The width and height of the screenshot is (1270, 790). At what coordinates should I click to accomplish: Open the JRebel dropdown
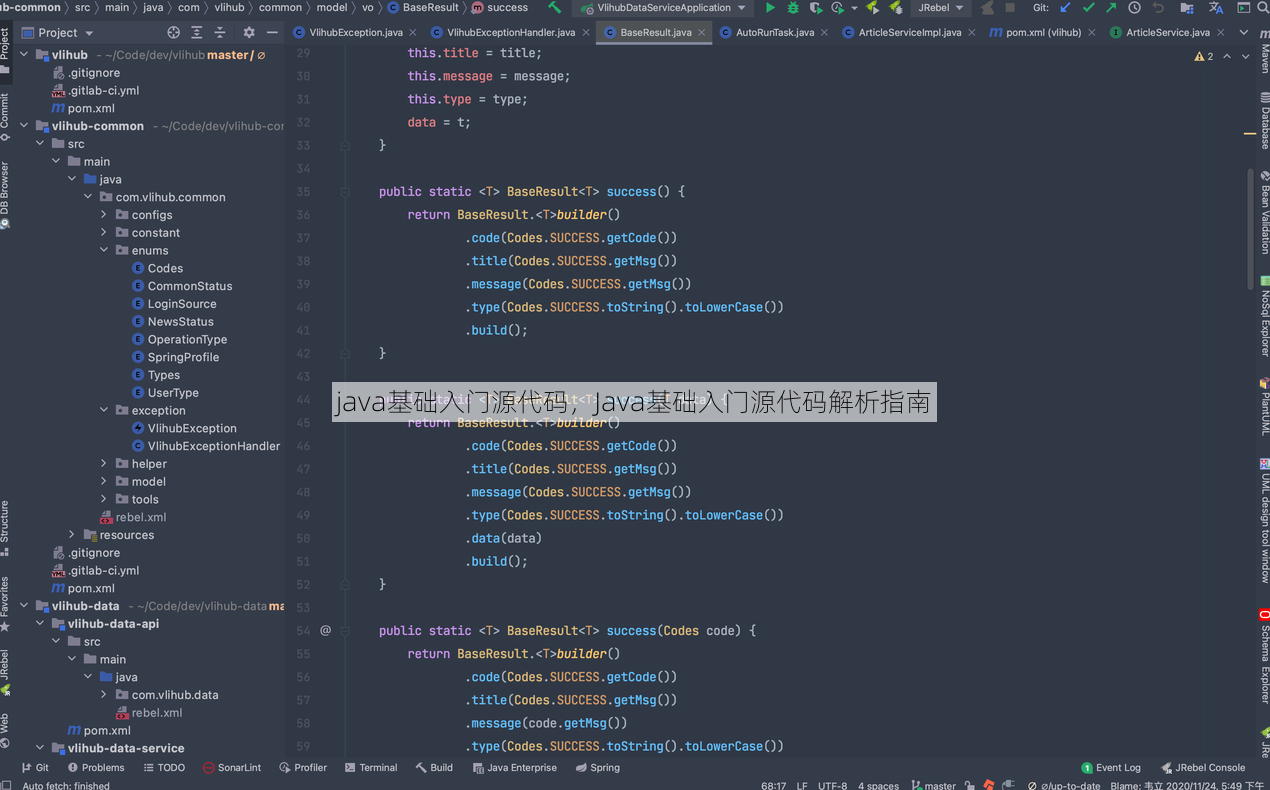pos(940,8)
